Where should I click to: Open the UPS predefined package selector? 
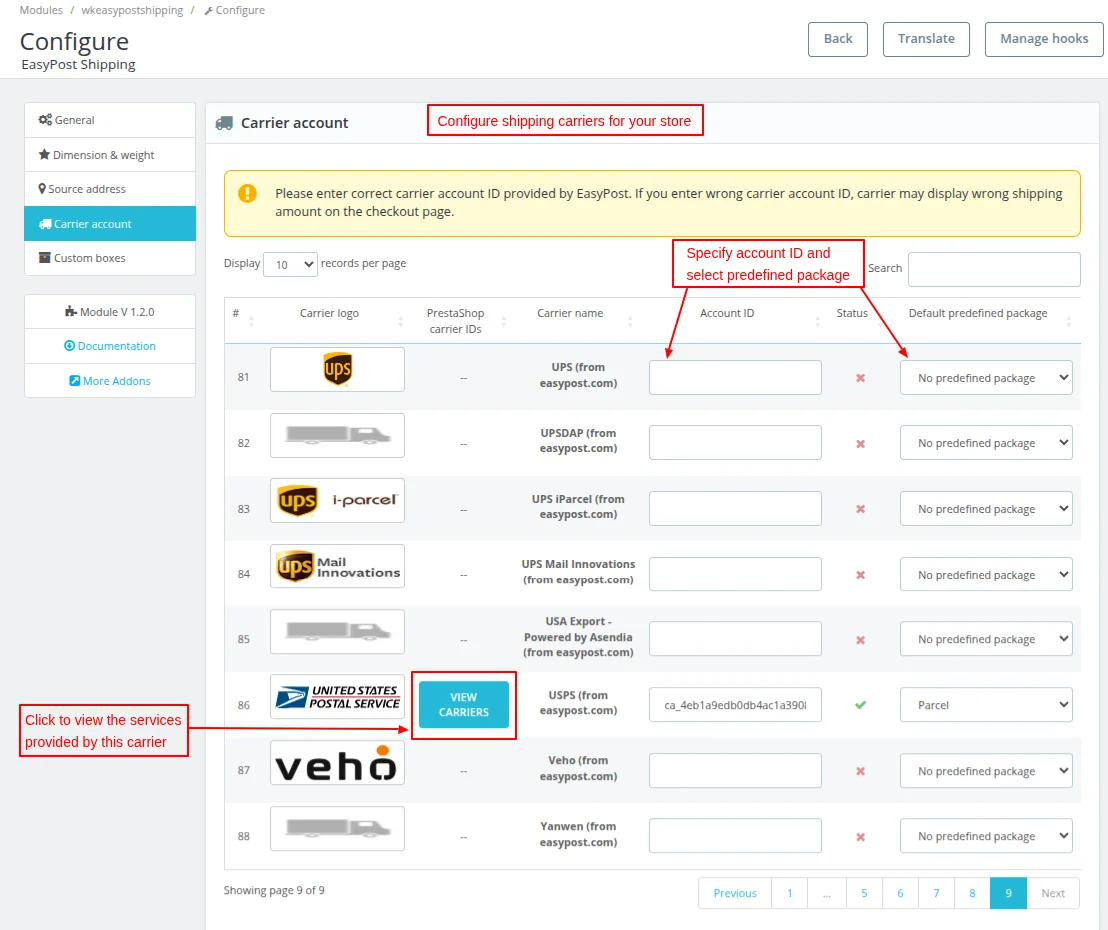tap(986, 377)
